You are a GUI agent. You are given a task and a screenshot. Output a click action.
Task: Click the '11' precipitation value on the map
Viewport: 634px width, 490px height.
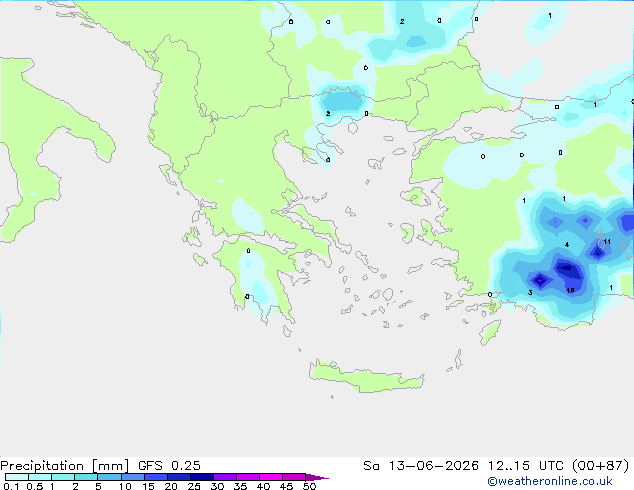607,242
